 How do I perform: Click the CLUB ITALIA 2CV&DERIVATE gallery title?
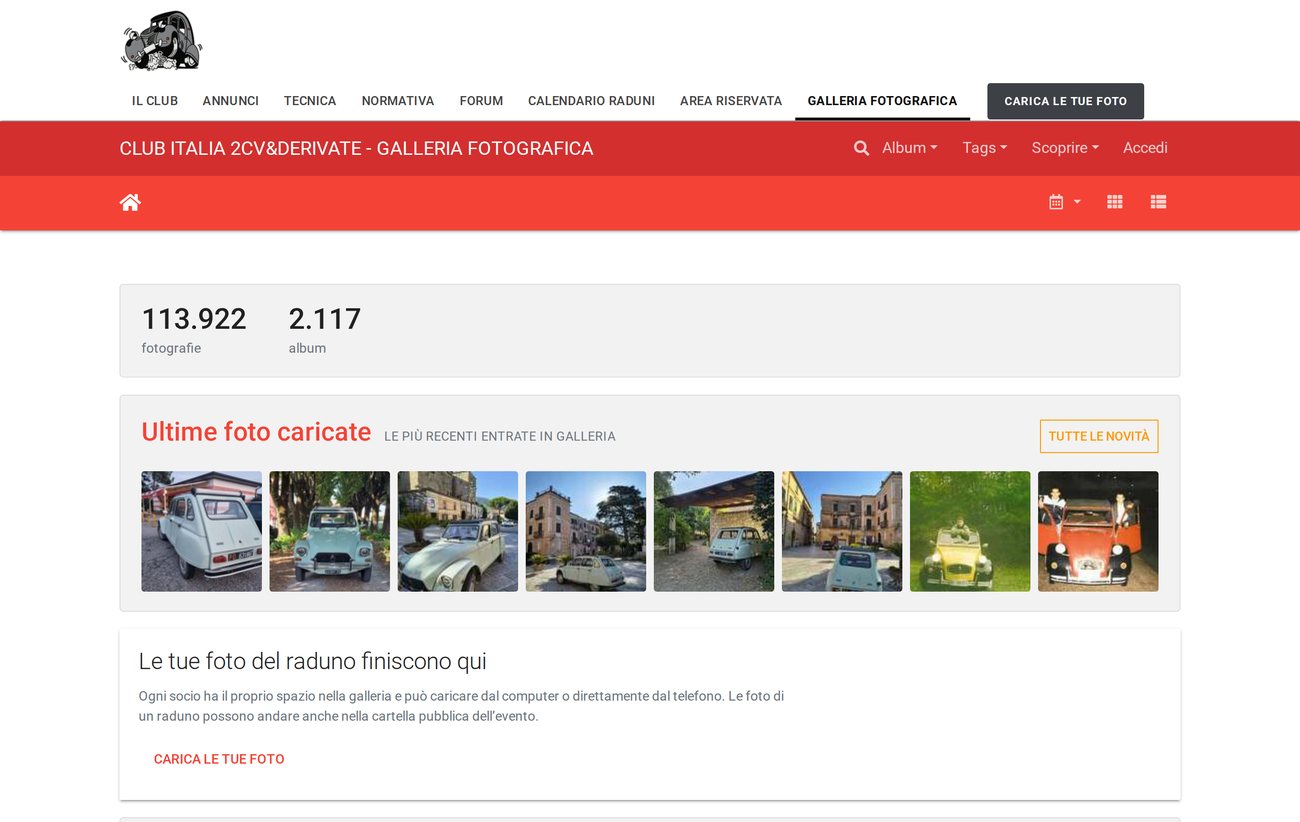(356, 148)
